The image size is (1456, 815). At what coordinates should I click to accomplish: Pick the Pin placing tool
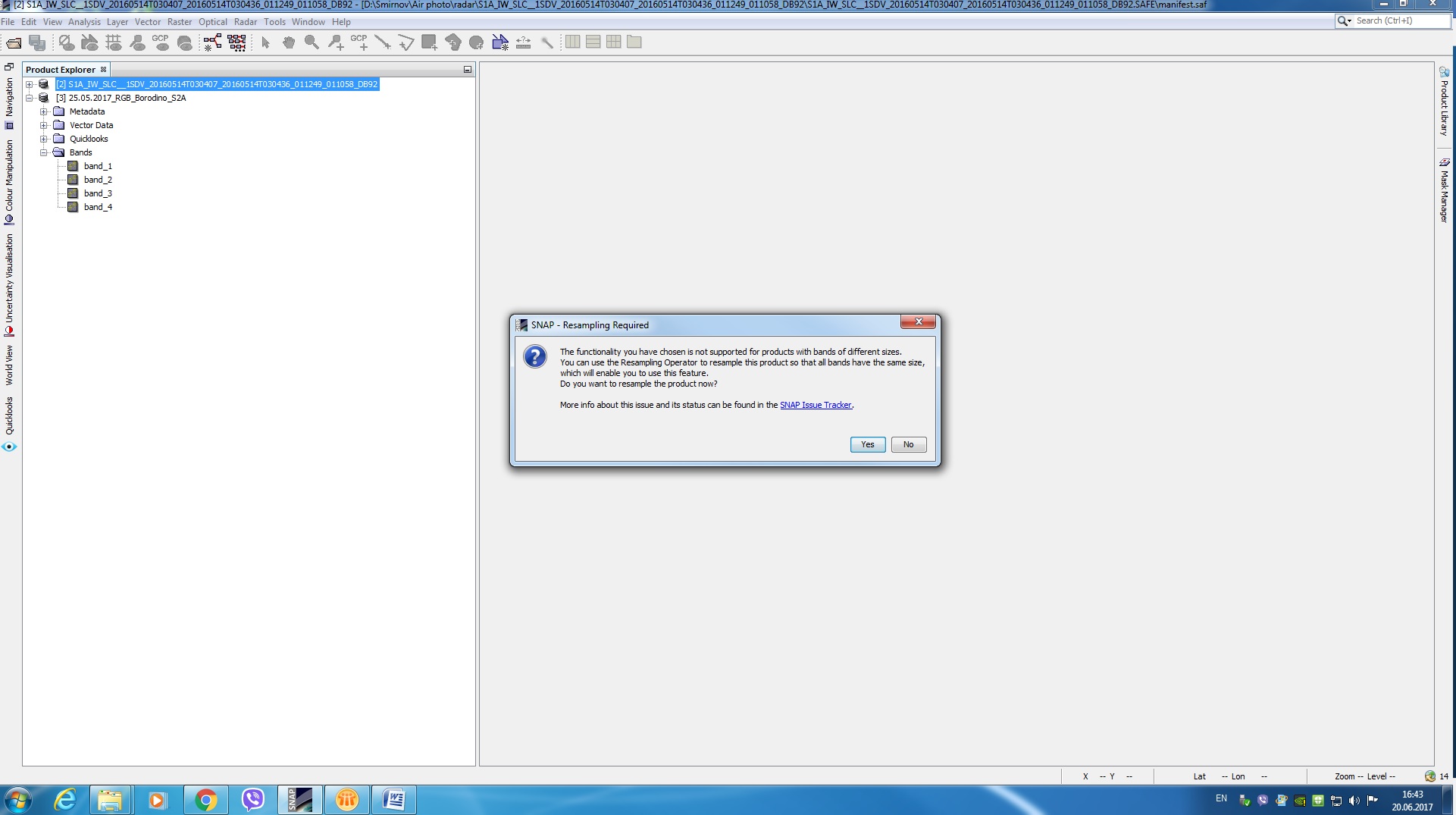[x=336, y=42]
